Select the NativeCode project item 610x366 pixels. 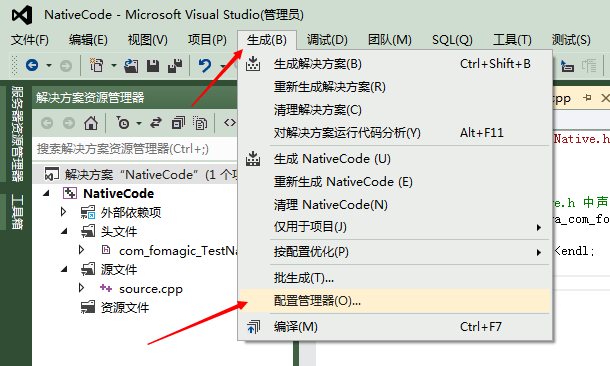point(118,193)
